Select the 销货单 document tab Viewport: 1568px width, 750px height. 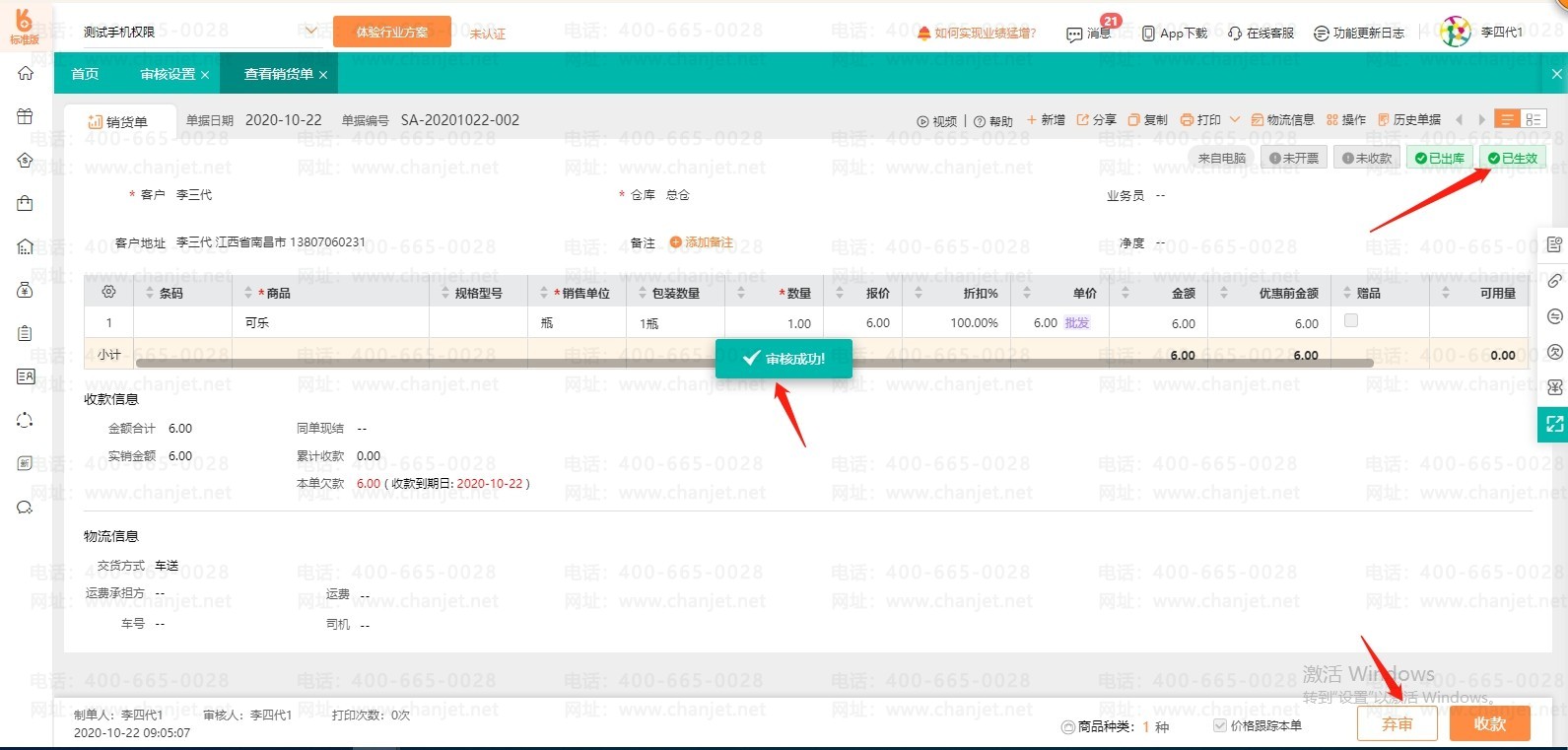[118, 121]
